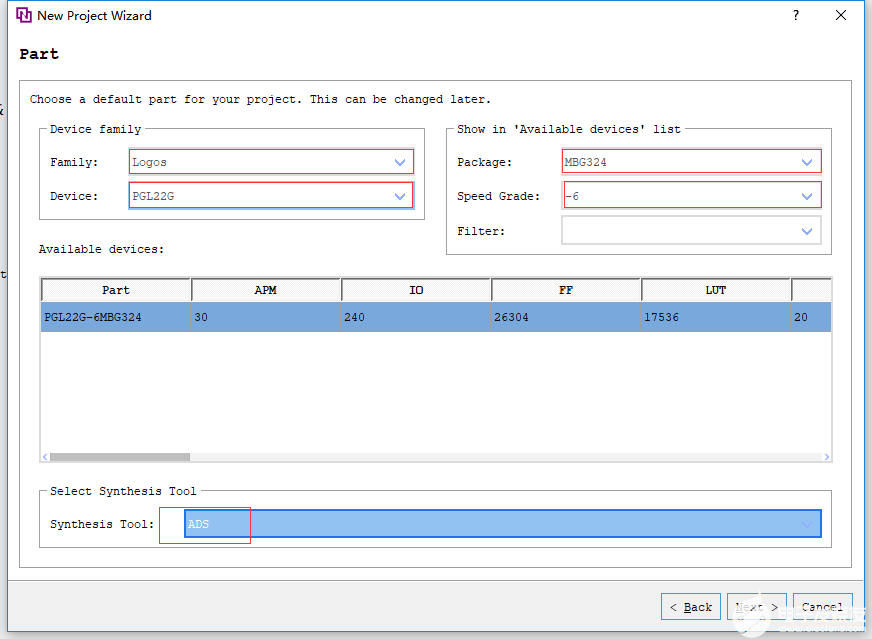Close the New Project Wizard dialog
The height and width of the screenshot is (639, 872).
click(841, 15)
